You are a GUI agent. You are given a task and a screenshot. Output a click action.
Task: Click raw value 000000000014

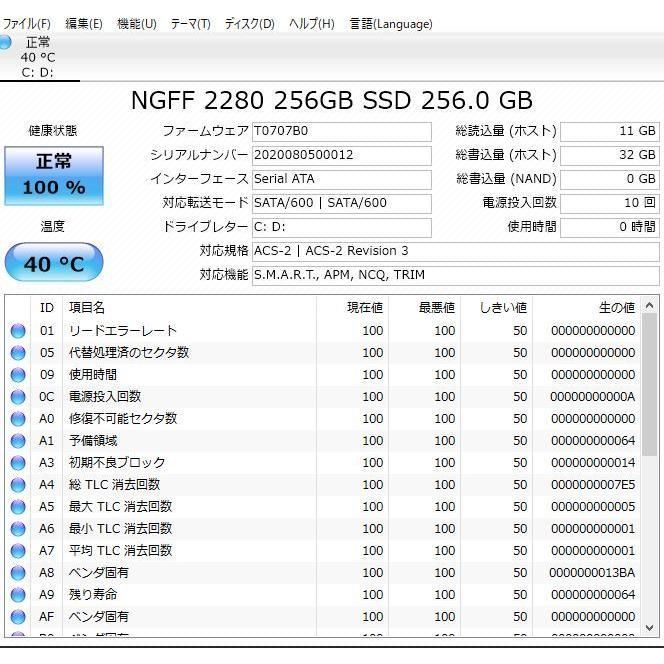pos(593,463)
